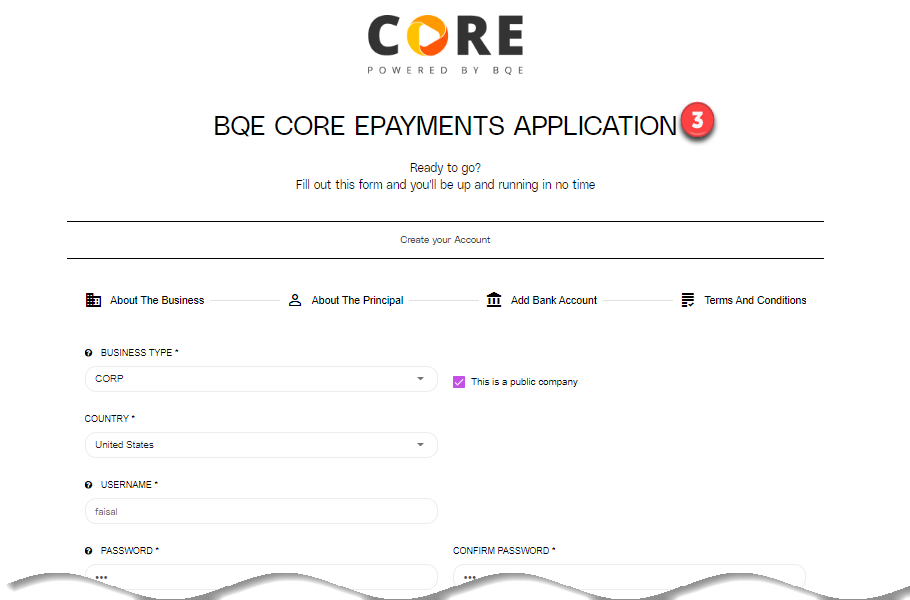Screen dimensions: 910x600
Task: Click the help icon beside BUSINESS TYPE
Action: [89, 353]
